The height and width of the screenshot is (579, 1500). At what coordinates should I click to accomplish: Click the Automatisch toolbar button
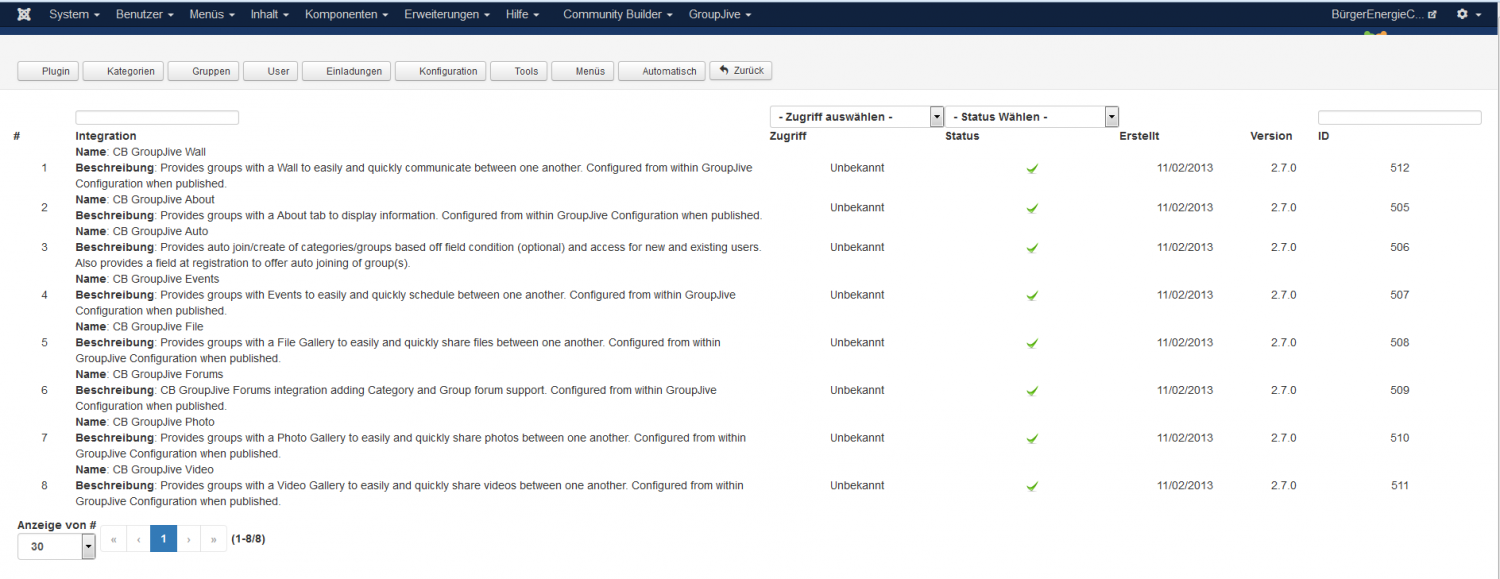click(x=661, y=71)
